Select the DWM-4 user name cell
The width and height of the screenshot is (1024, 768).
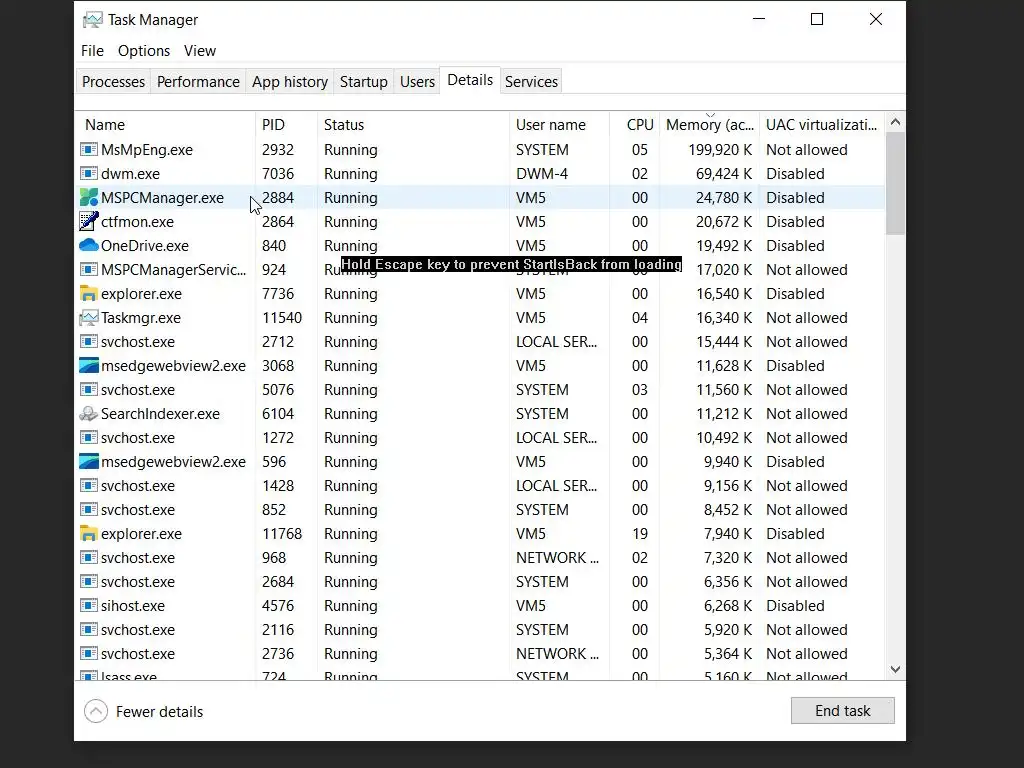coord(542,174)
